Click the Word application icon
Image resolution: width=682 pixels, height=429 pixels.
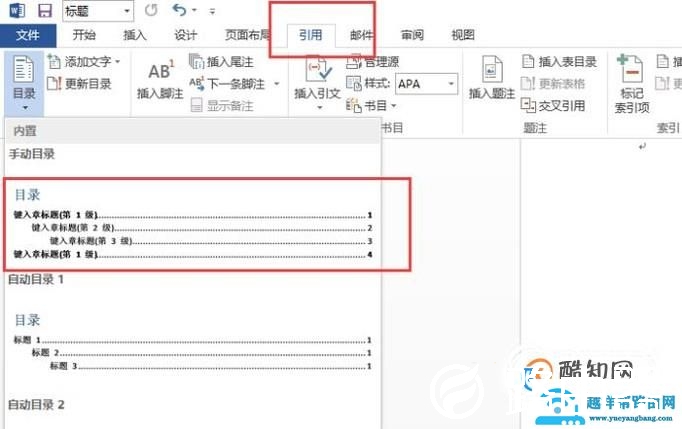pos(17,10)
